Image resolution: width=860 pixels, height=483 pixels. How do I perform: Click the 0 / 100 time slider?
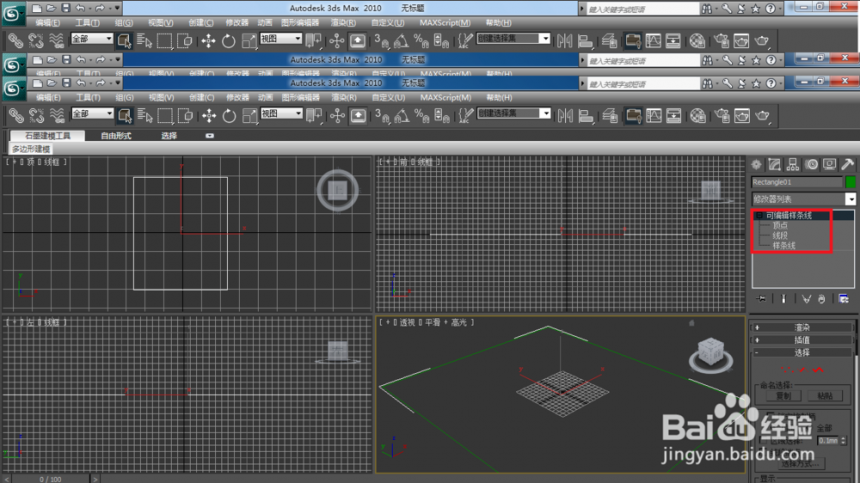coord(50,479)
